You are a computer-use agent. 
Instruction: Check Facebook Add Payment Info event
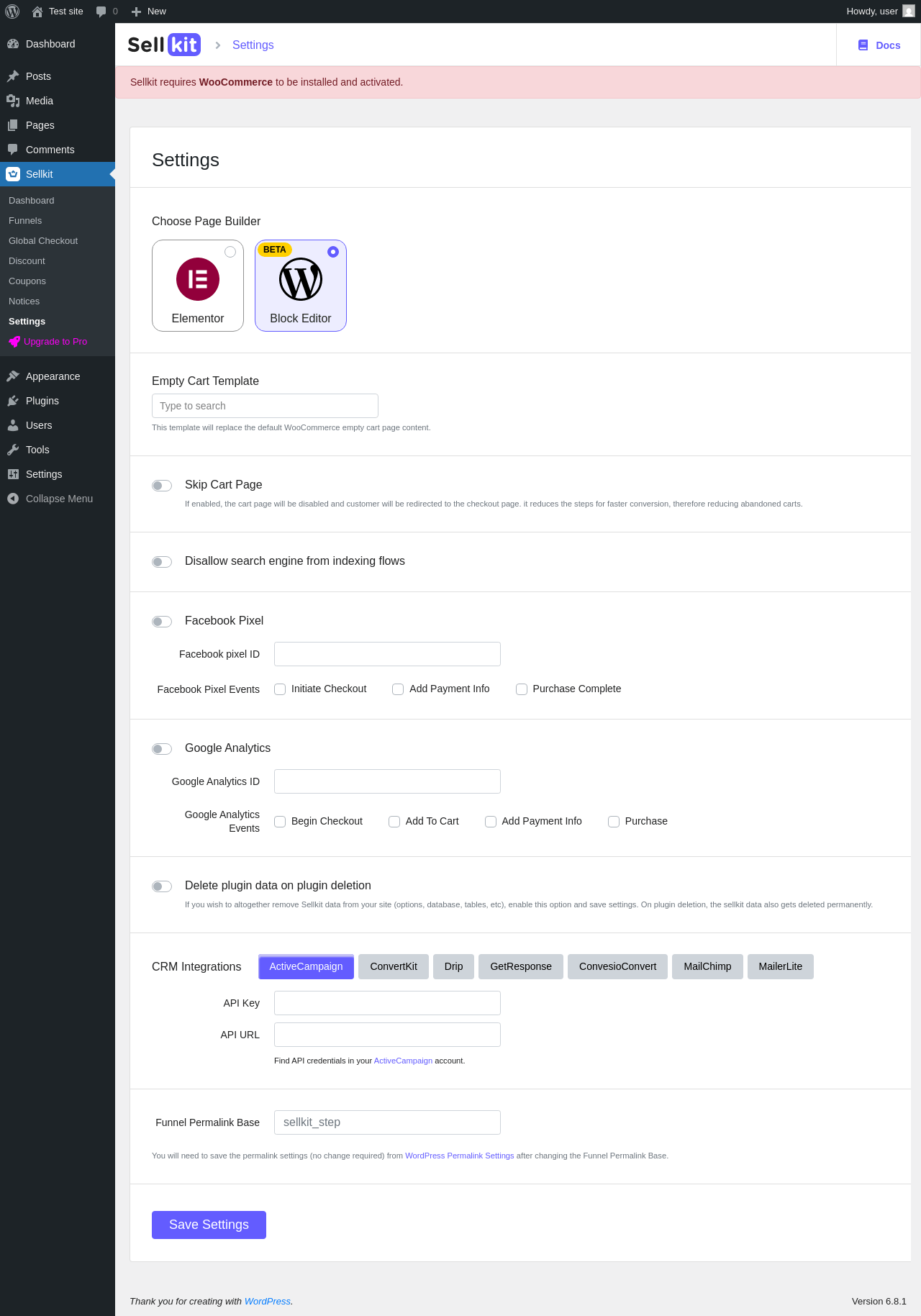[x=398, y=689]
